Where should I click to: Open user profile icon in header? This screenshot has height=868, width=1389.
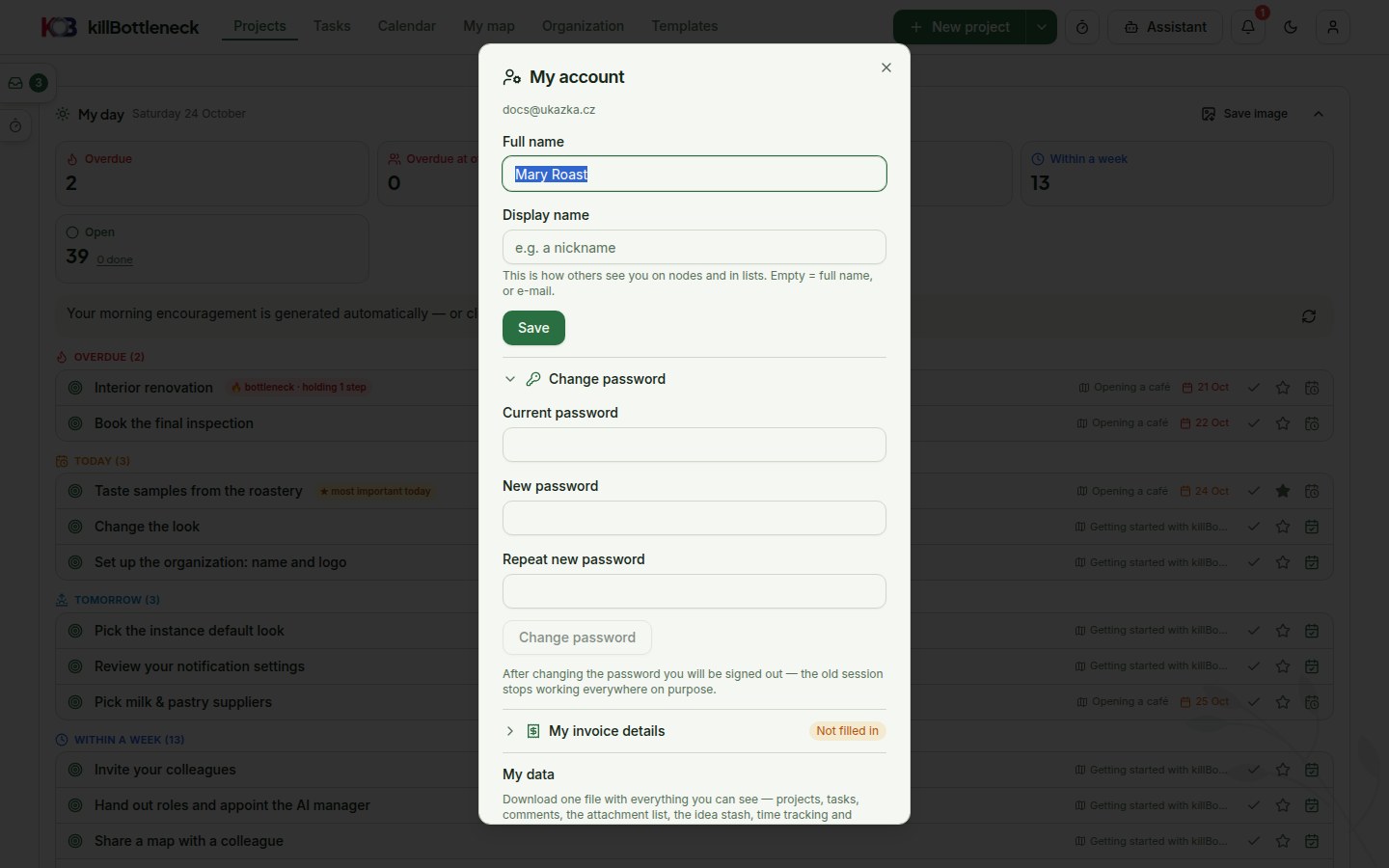[x=1333, y=27]
